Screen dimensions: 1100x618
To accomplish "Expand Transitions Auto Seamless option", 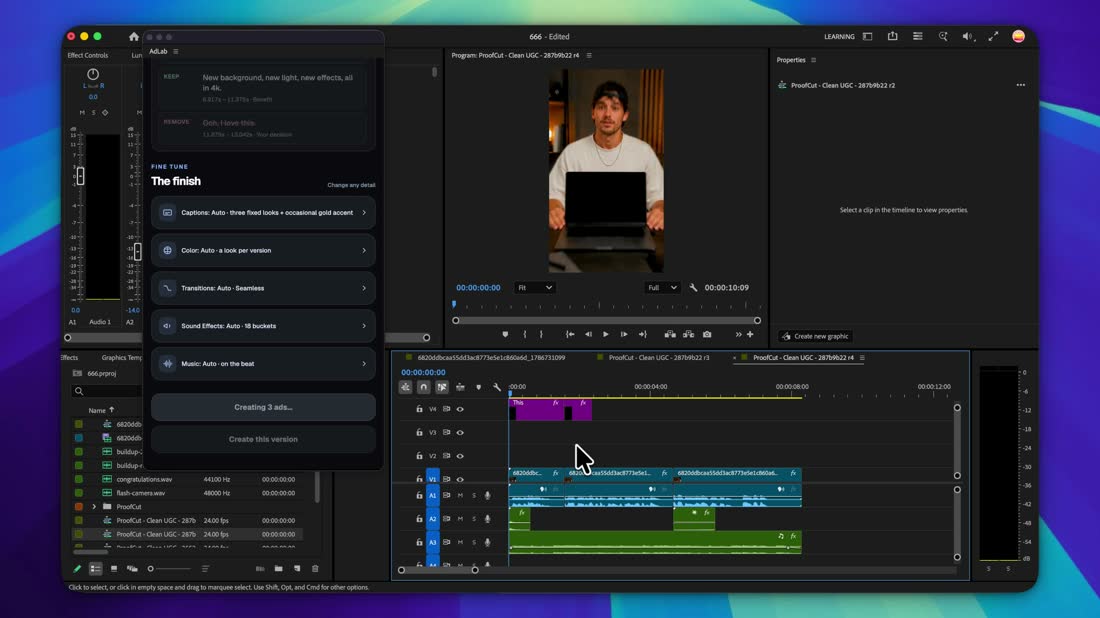I will point(263,288).
